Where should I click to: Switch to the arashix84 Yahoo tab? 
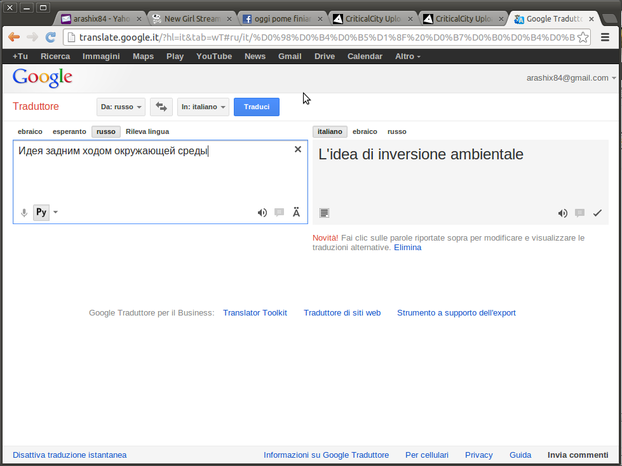[x=101, y=19]
